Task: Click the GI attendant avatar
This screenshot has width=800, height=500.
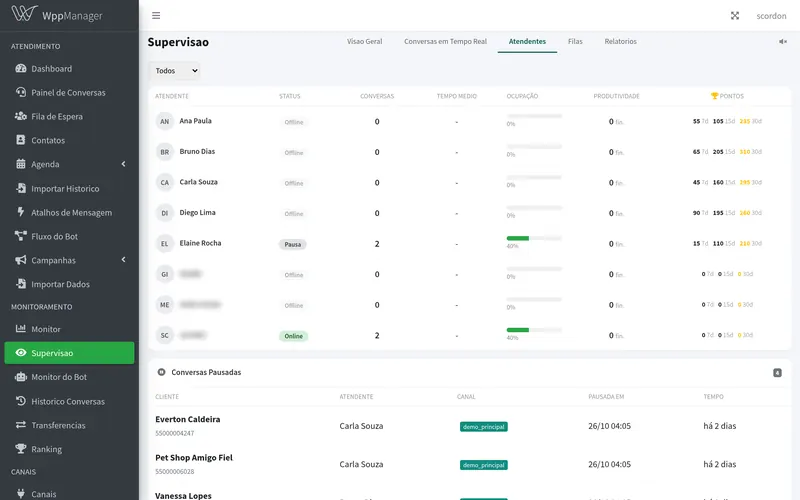Action: [x=165, y=274]
